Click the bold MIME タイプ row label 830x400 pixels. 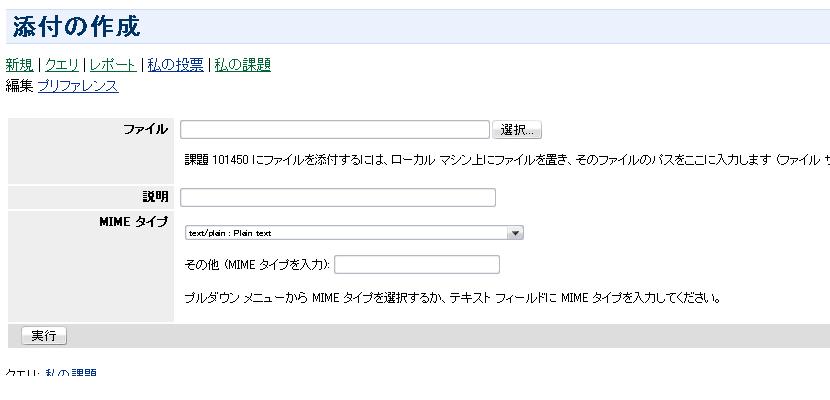134,222
